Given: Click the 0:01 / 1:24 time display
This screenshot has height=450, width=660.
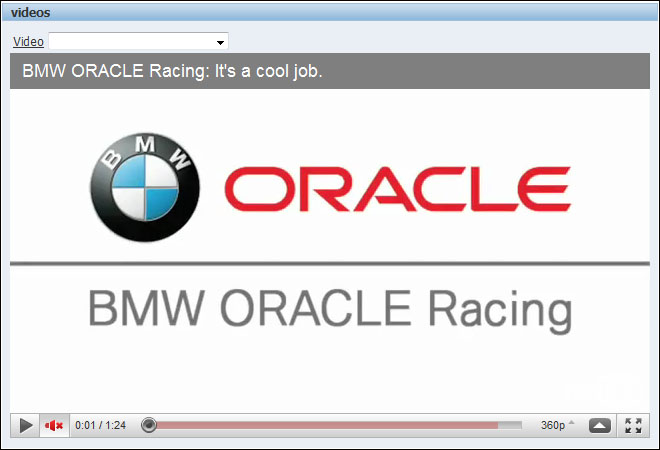Looking at the screenshot, I should [x=101, y=426].
